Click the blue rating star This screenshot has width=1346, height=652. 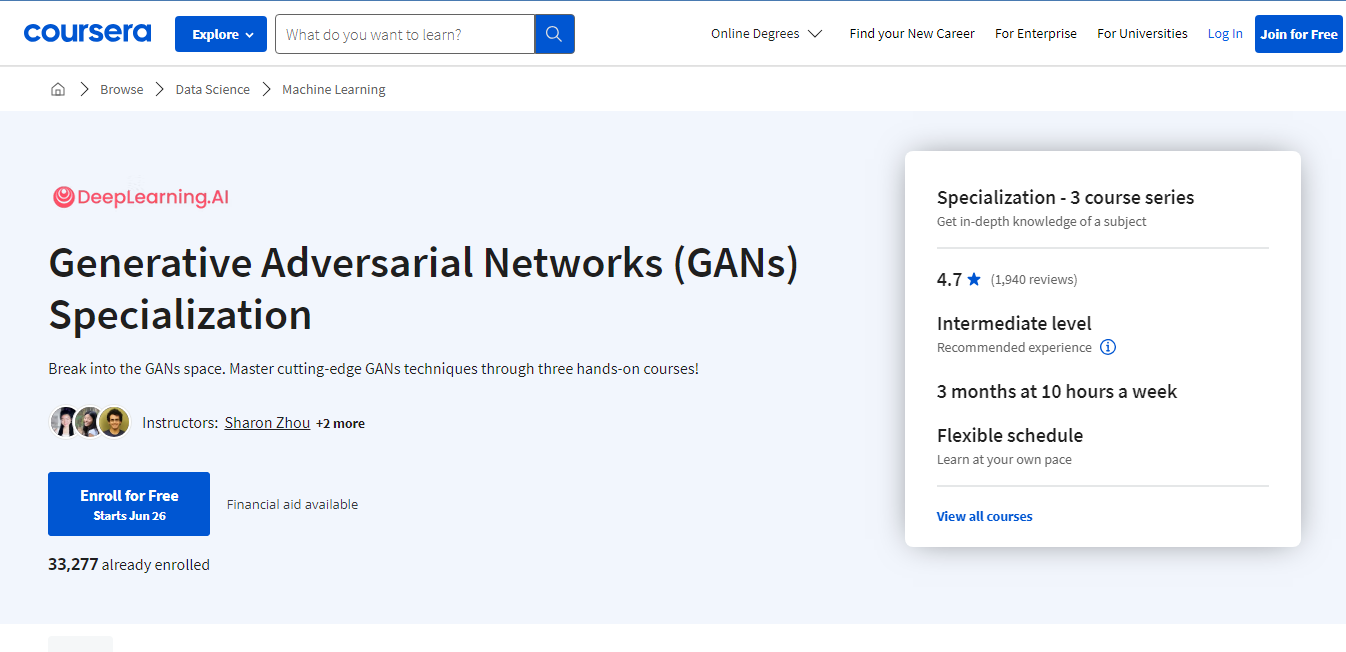(974, 280)
